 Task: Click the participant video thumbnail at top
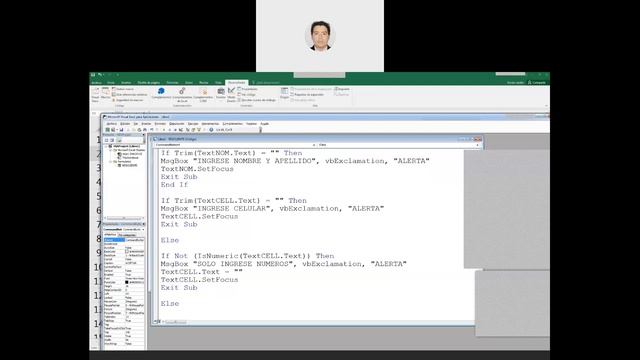click(x=320, y=36)
